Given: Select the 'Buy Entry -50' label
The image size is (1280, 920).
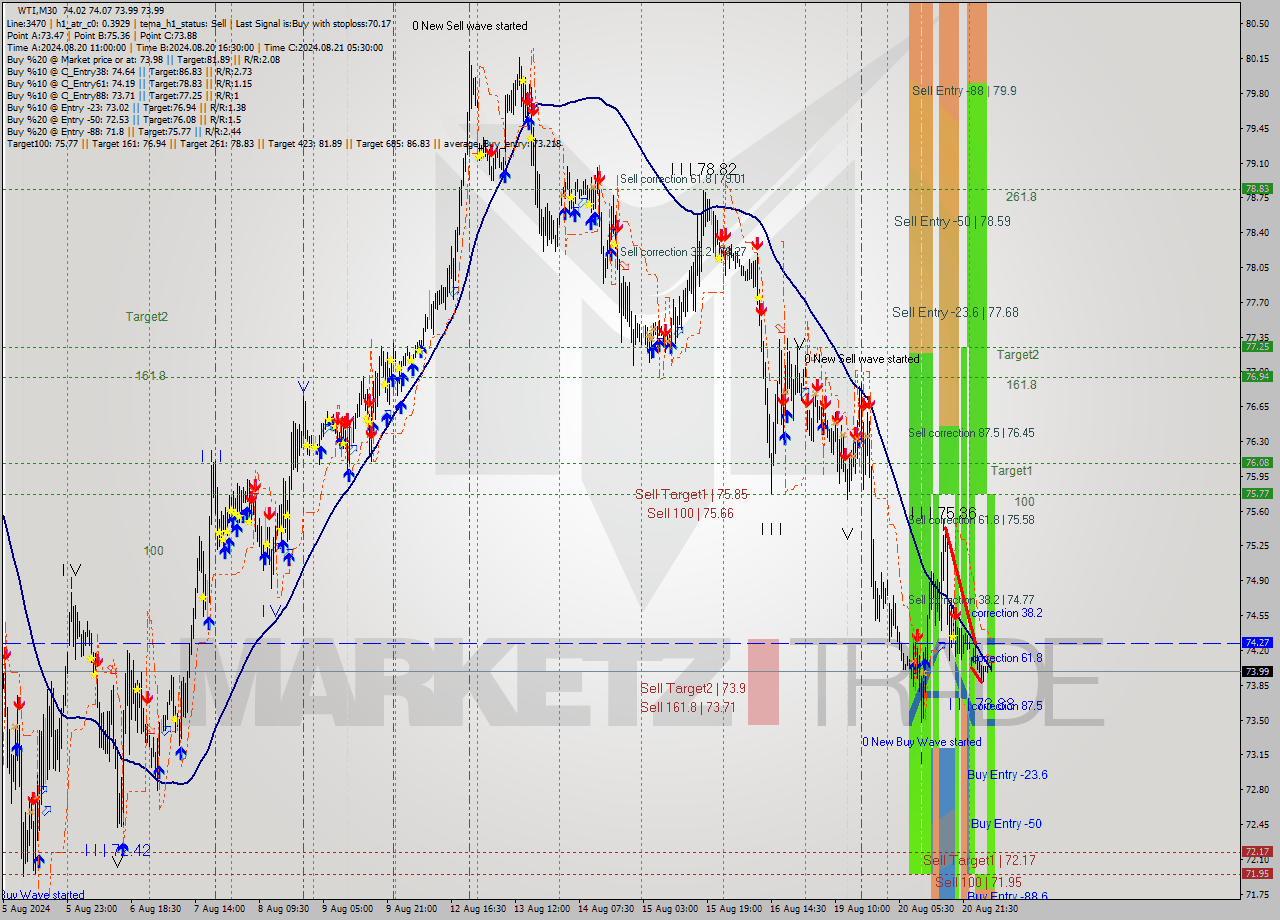Looking at the screenshot, I should 1006,824.
